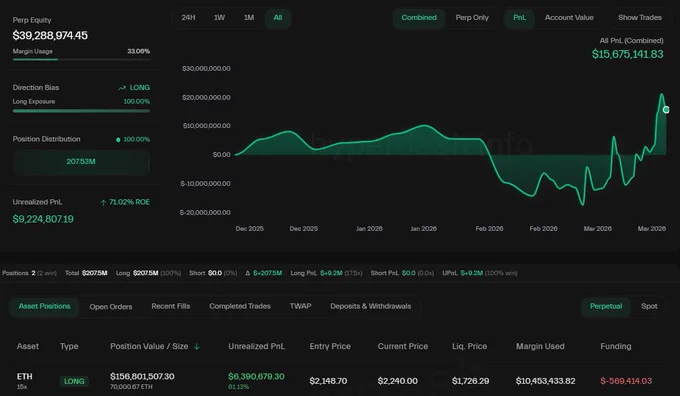Click the UPnL $+9.2M summary stat
Image resolution: width=680 pixels, height=396 pixels.
(x=480, y=273)
